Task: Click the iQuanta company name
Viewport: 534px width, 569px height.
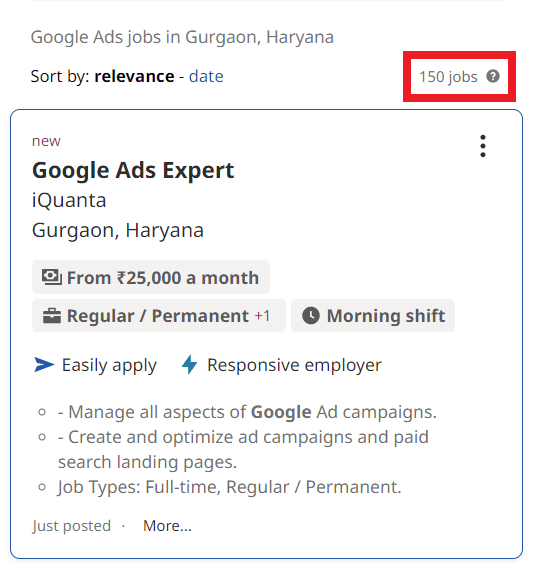Action: tap(69, 200)
